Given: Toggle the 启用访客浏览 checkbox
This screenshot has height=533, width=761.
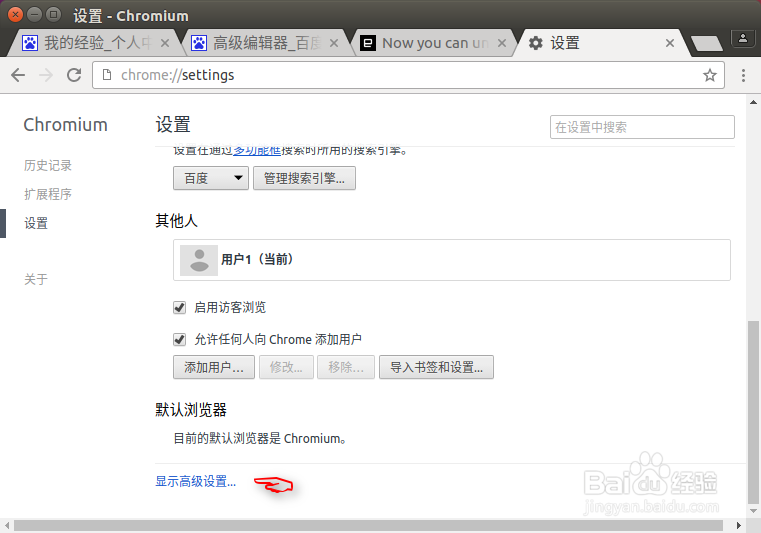Looking at the screenshot, I should [180, 307].
